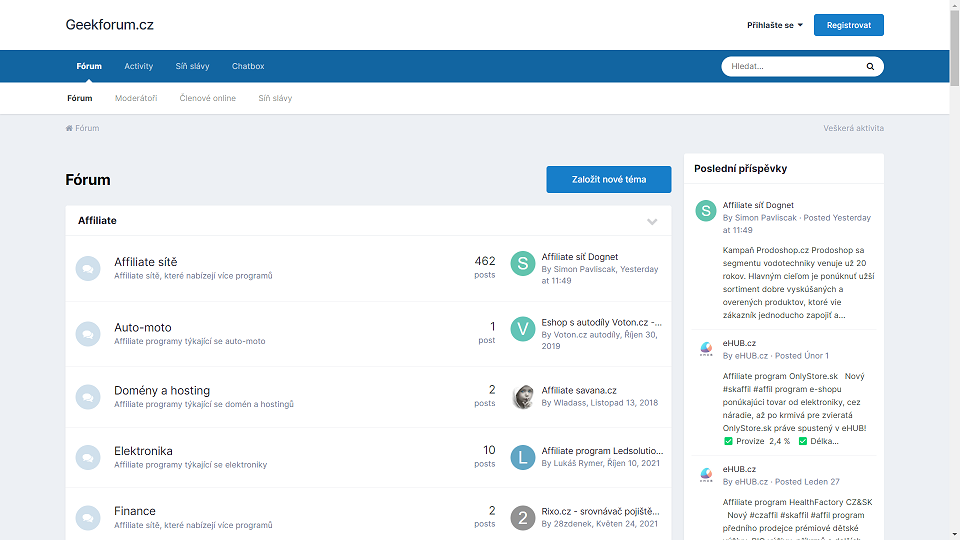The height and width of the screenshot is (540, 960).
Task: Open the Přihlašte se dropdown
Action: [x=774, y=25]
